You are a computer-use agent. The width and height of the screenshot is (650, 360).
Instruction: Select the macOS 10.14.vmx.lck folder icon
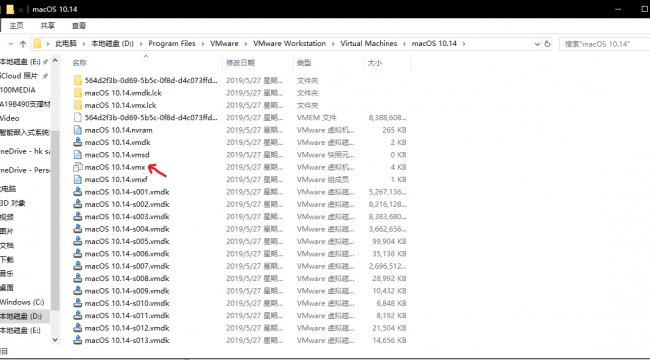(x=78, y=105)
